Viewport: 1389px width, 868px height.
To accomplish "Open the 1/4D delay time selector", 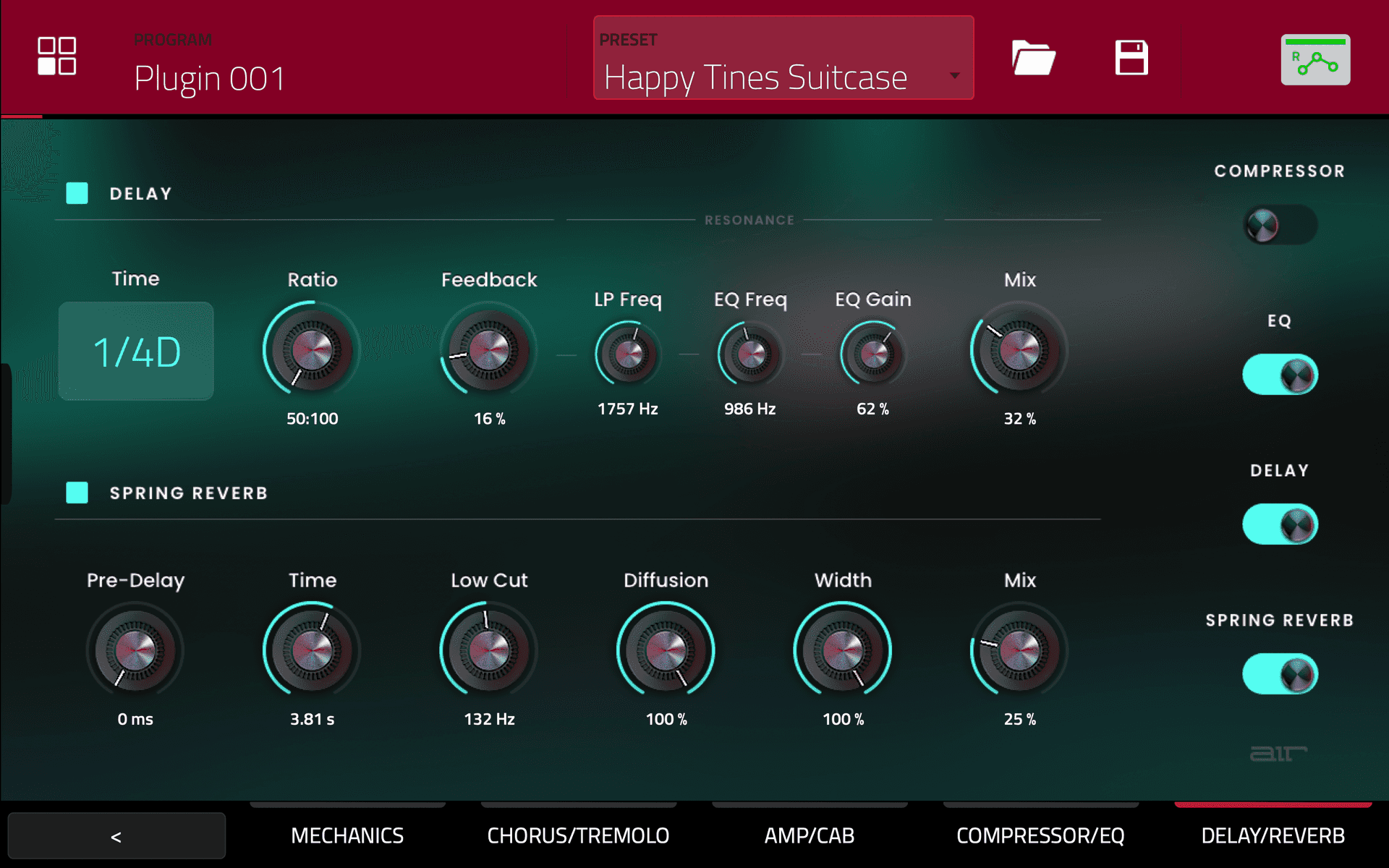I will (x=136, y=352).
